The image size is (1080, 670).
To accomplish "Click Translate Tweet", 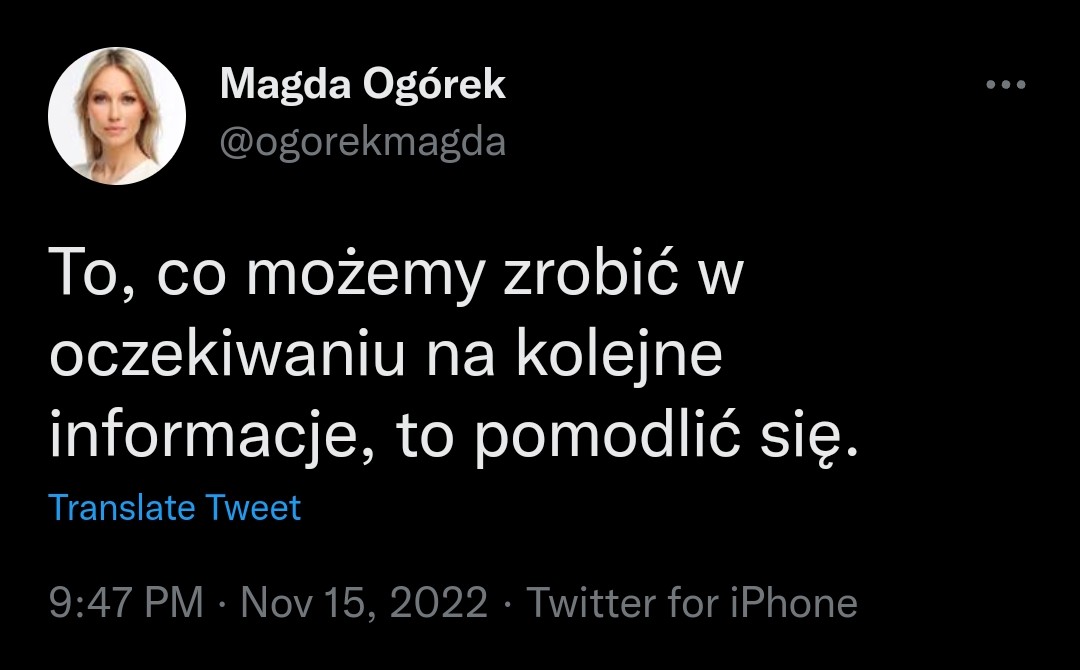I will (175, 508).
